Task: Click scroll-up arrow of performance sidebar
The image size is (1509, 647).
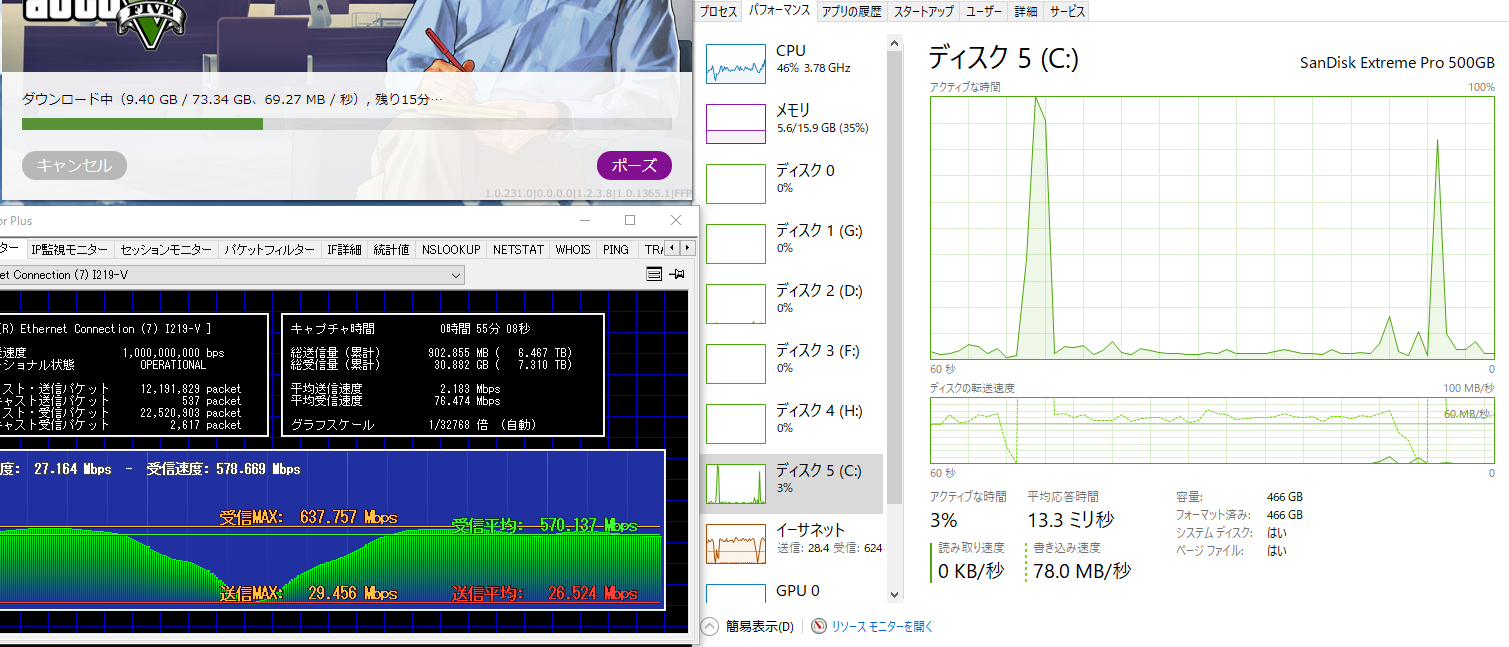Action: click(x=894, y=44)
